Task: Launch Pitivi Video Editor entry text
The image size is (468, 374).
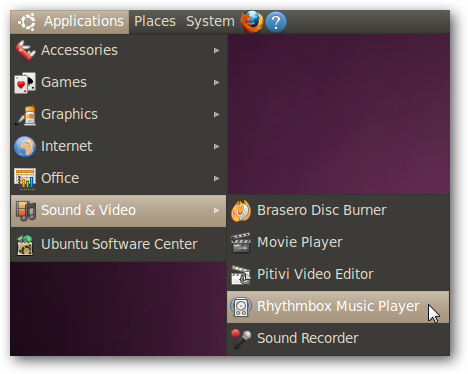Action: pyautogui.click(x=315, y=274)
